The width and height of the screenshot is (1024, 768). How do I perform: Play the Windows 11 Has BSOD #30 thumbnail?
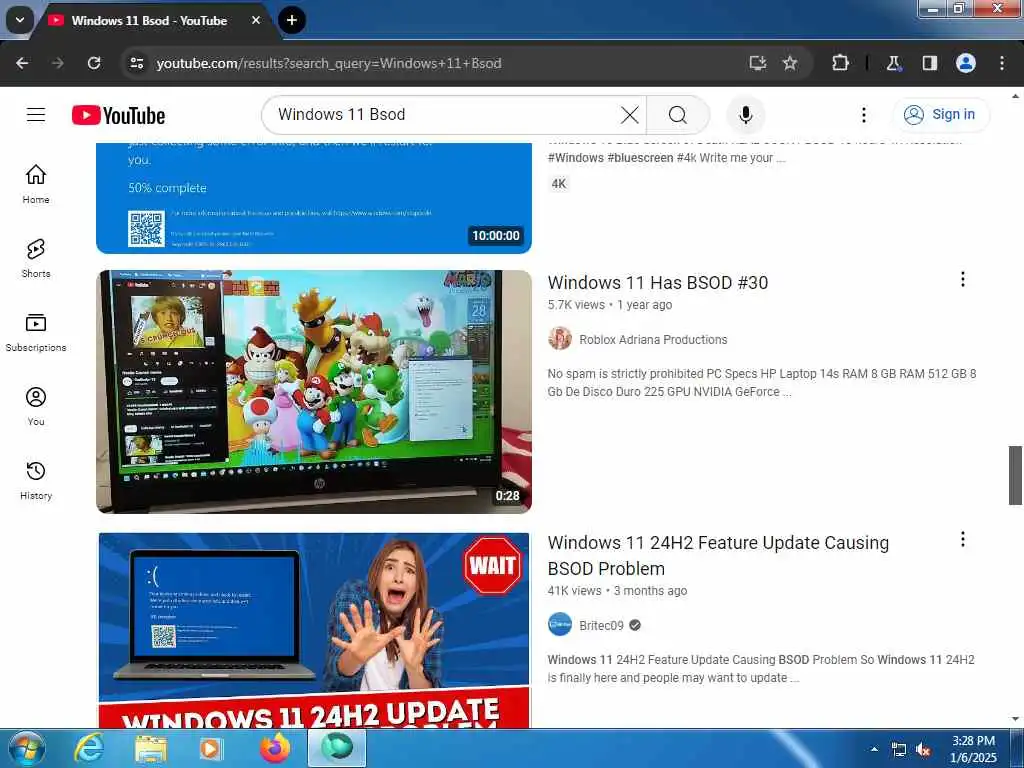pos(313,391)
